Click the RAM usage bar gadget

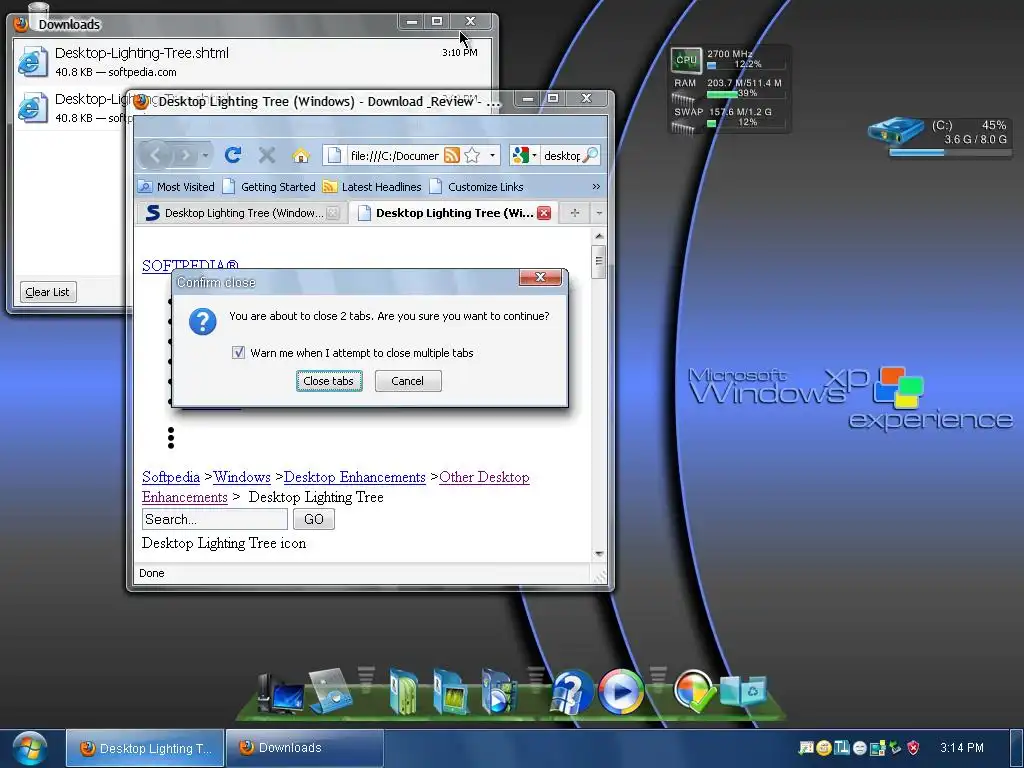(x=744, y=93)
